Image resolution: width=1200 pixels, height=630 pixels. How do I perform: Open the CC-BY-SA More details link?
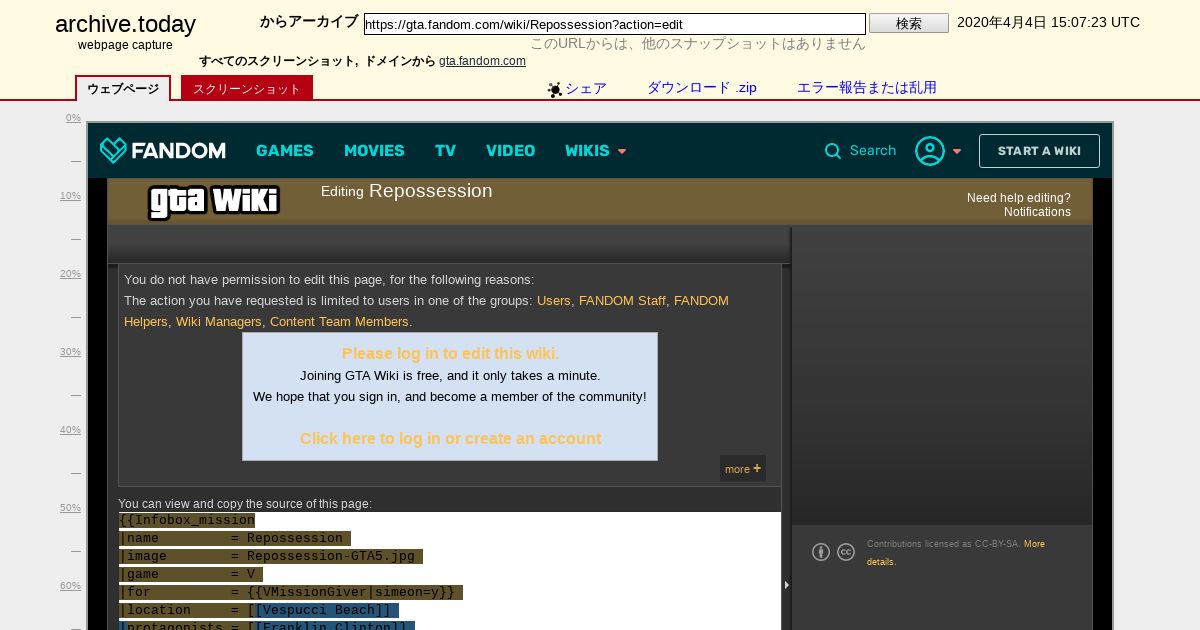[956, 553]
